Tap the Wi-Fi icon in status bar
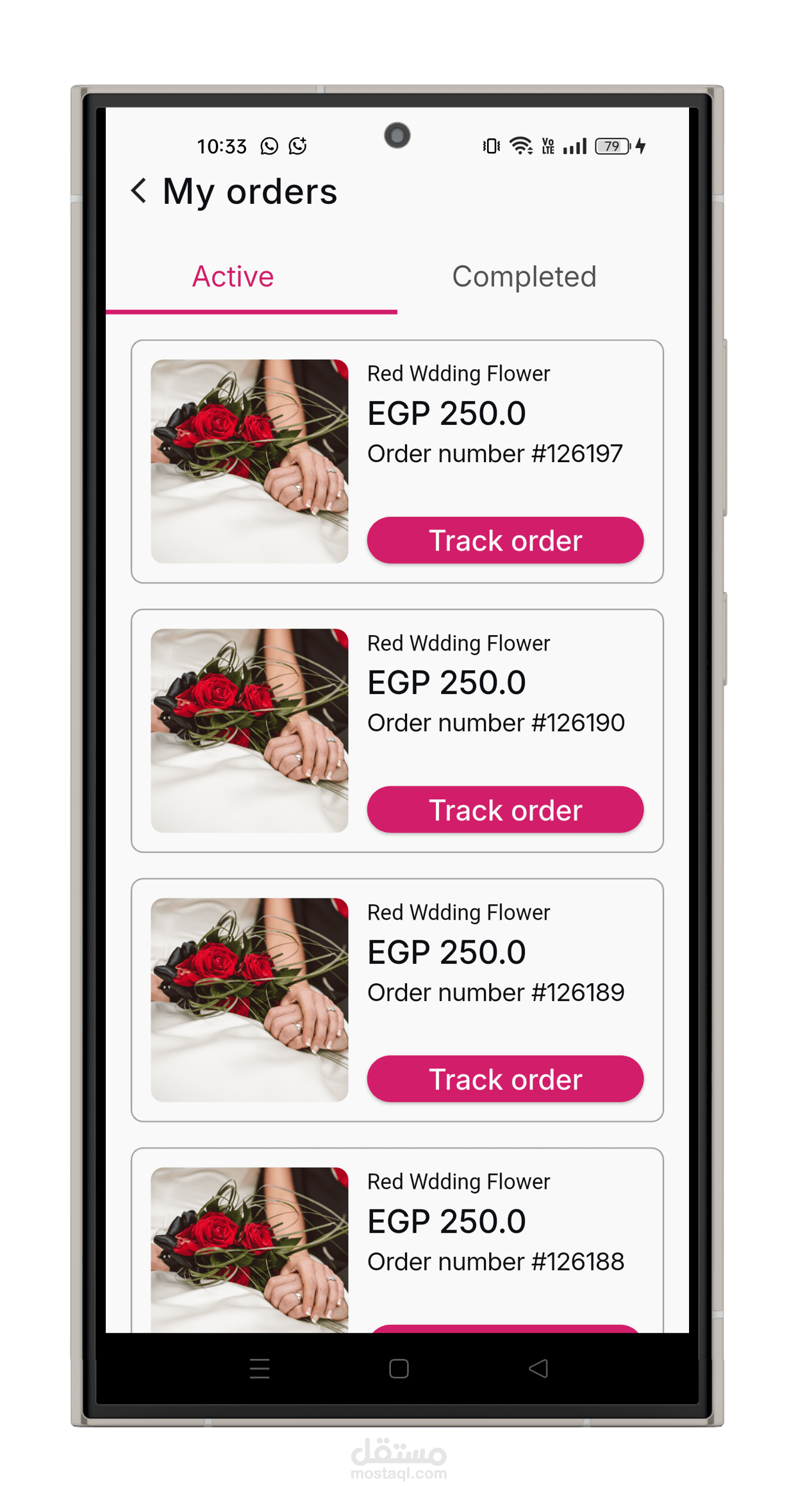Screen dimensions: 798x1512 520,146
